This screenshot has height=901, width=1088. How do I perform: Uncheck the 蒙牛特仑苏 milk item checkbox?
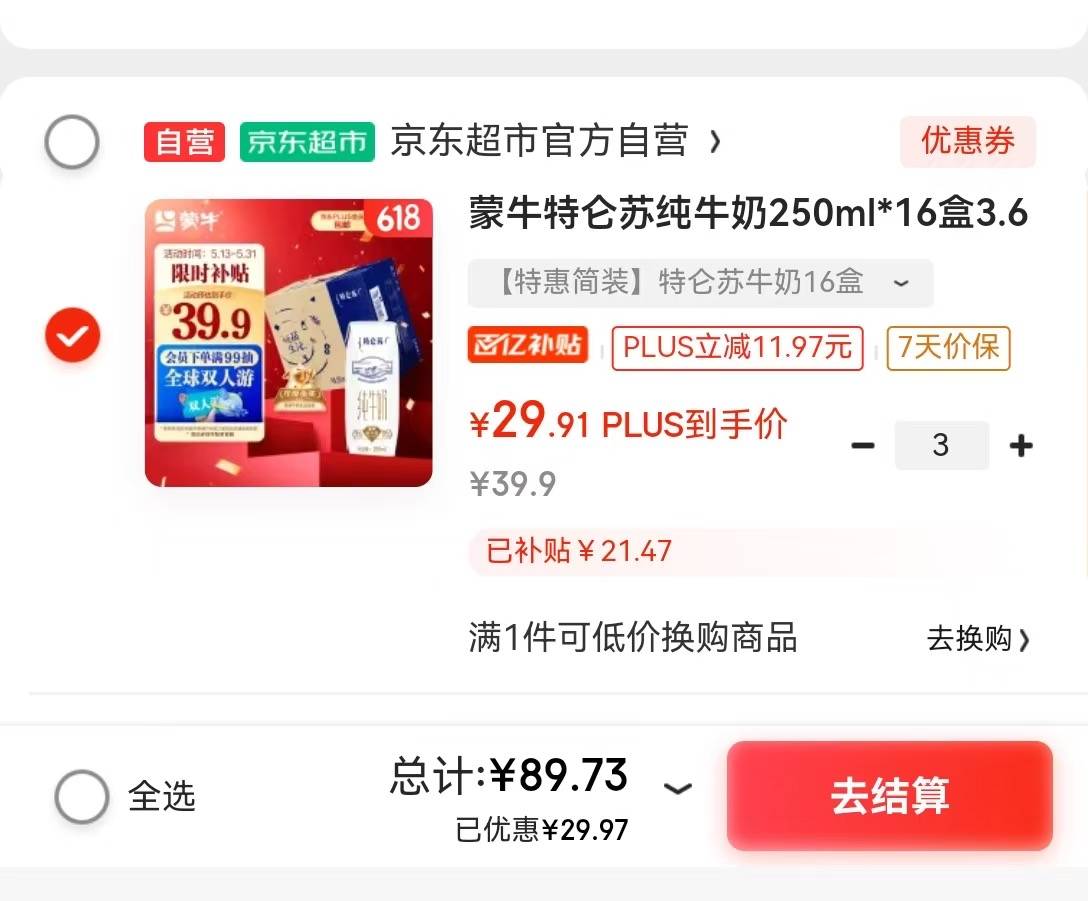73,335
